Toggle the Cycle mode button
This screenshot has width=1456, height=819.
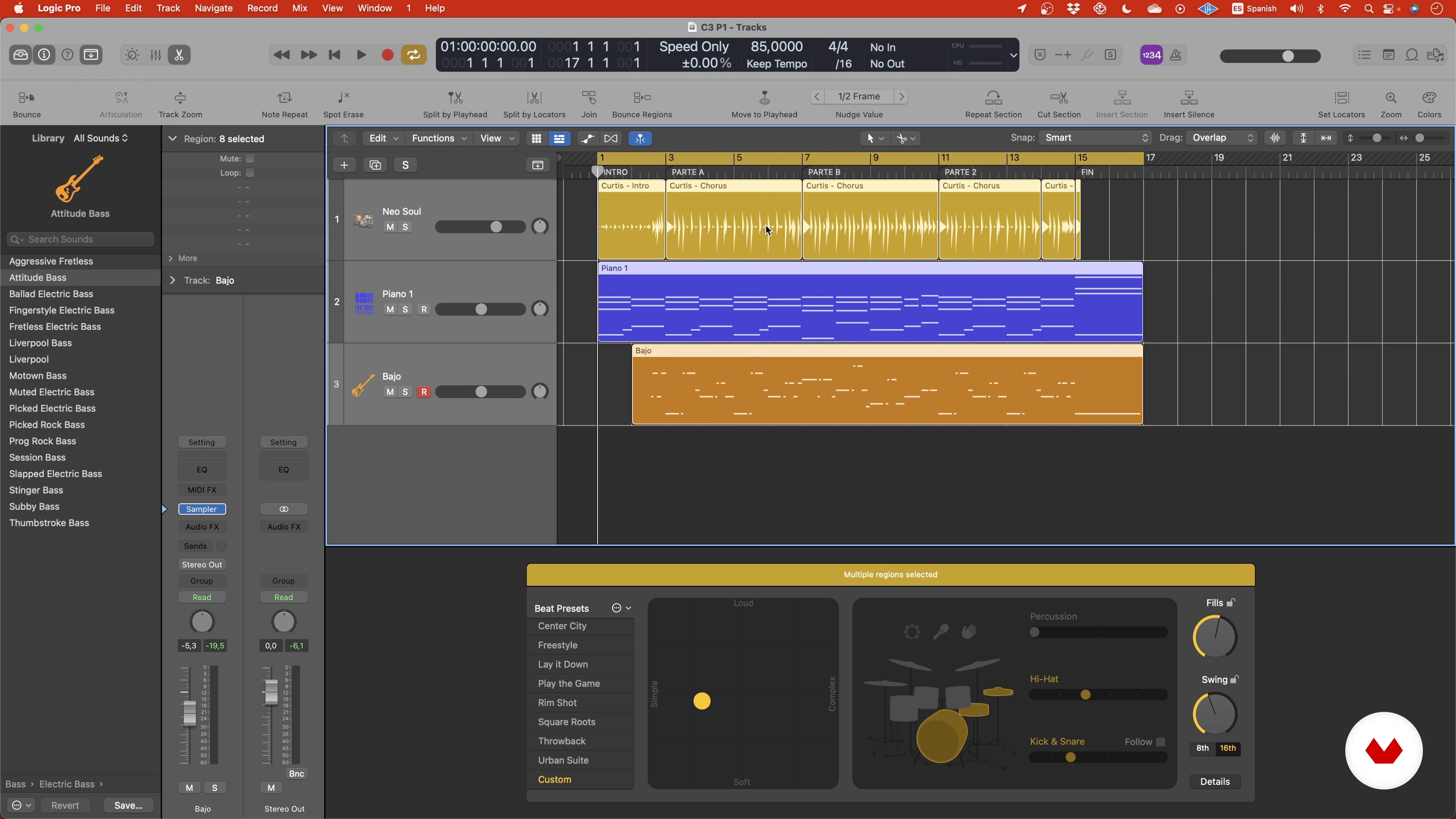[414, 55]
